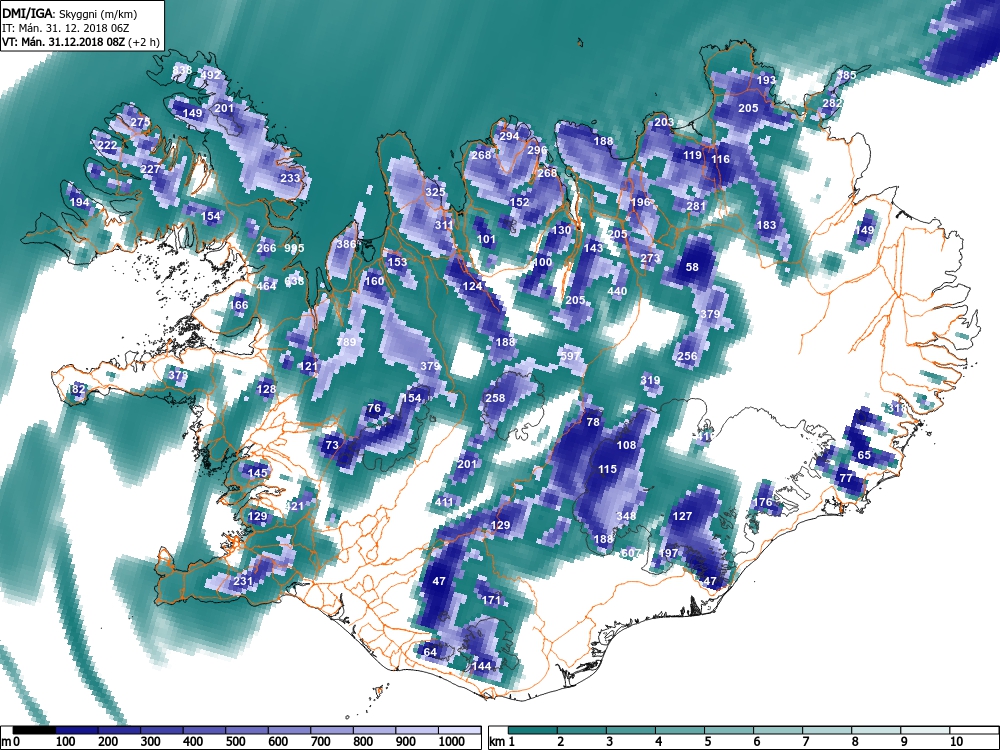Click the visibility value 145
1000x750 pixels.
[258, 473]
